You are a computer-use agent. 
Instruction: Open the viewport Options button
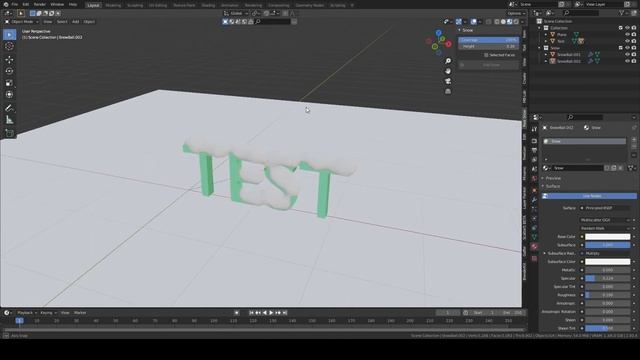click(x=516, y=13)
